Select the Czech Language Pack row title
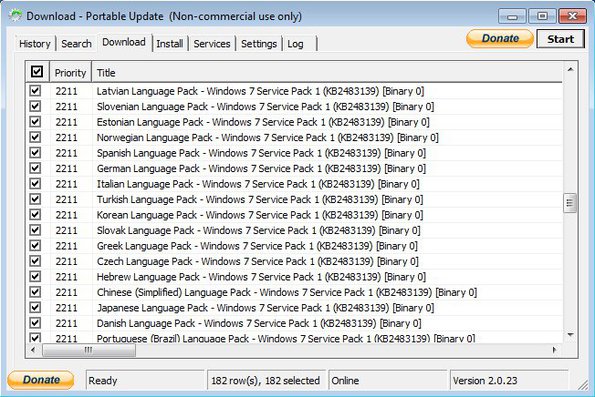 point(258,262)
